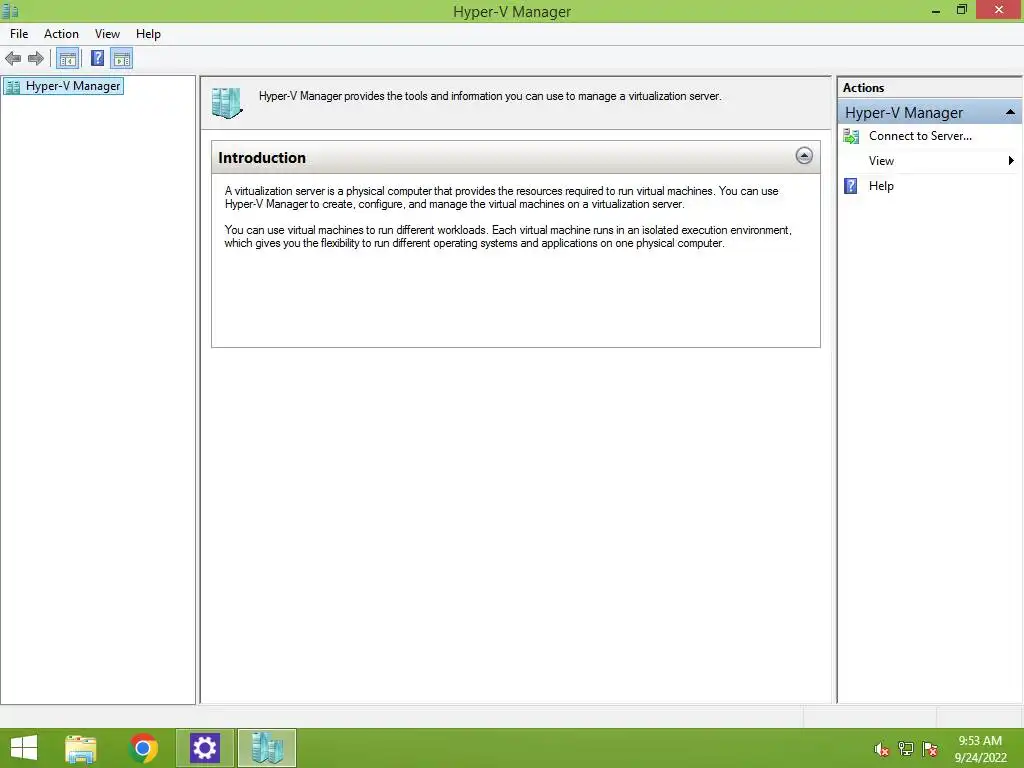Toggle the Show/Hide Action Pane toolbar icon
Screen dimensions: 1024x768
[121, 59]
